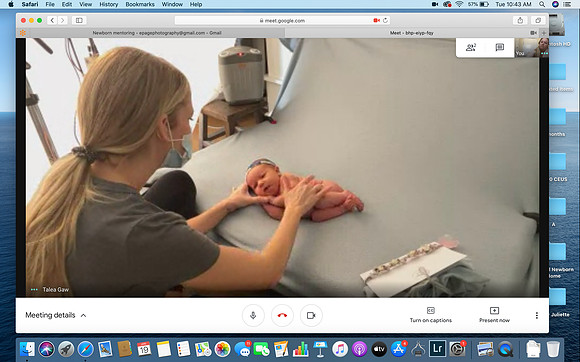
Task: Open Safari compass icon in the Dock
Action: pos(85,349)
